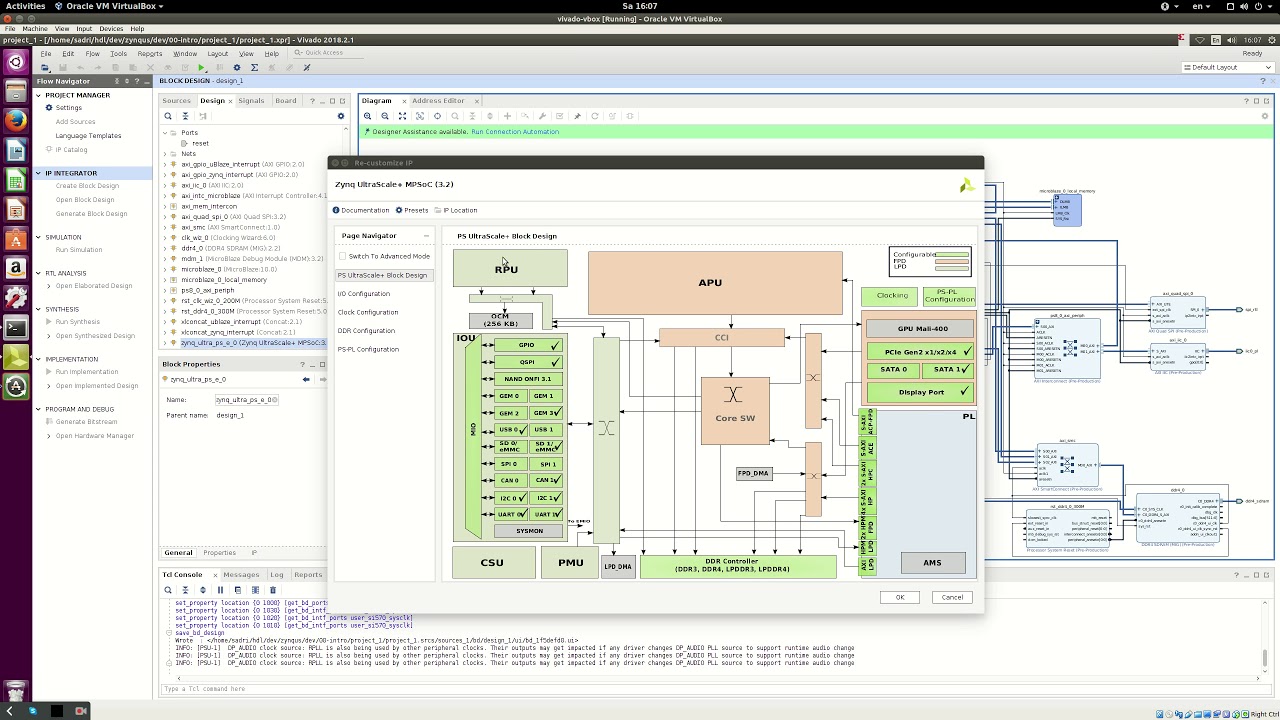Zoom out on the block diagram
Screen dimensions: 1280x720
384,116
